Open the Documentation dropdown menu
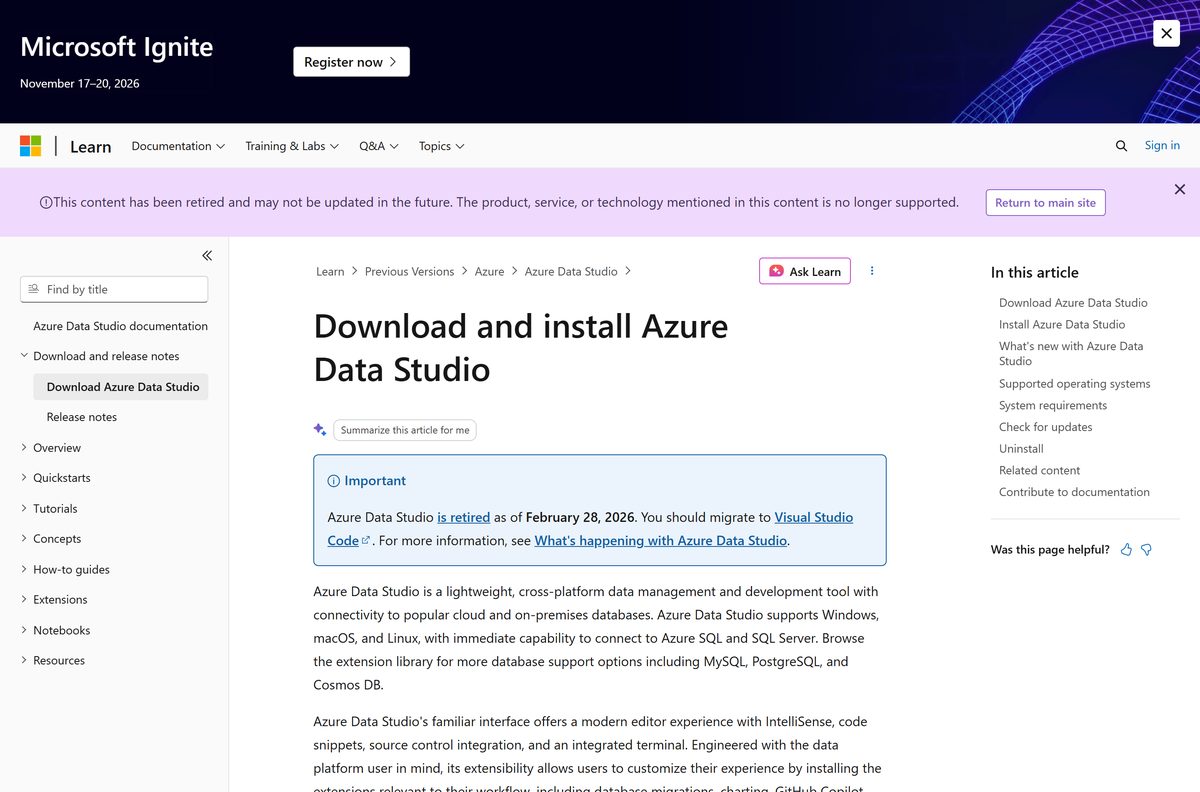The width and height of the screenshot is (1200, 792). (x=178, y=146)
